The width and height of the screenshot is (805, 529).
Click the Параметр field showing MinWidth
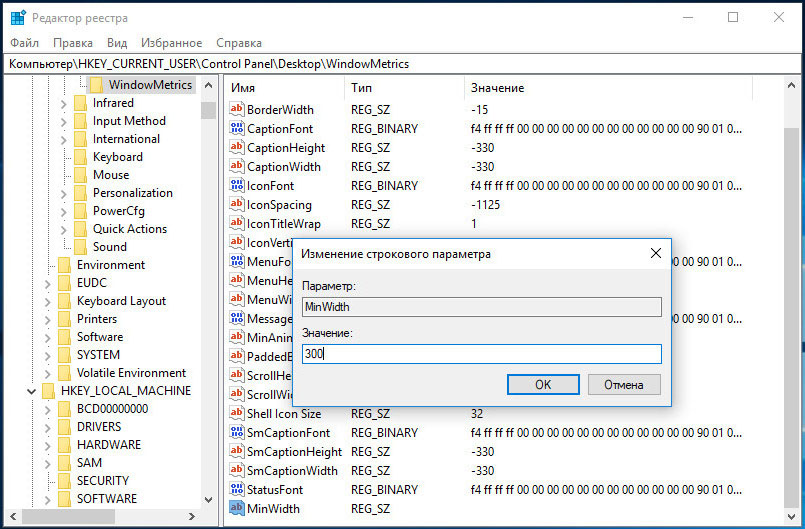click(x=482, y=307)
